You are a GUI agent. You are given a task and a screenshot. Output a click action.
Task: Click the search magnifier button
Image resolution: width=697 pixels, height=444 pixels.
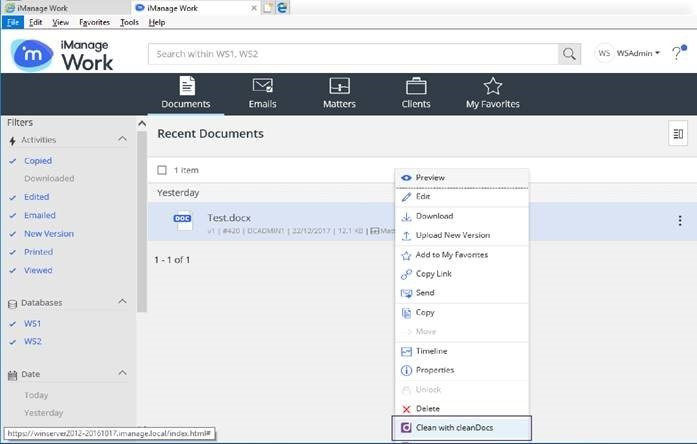tap(569, 54)
